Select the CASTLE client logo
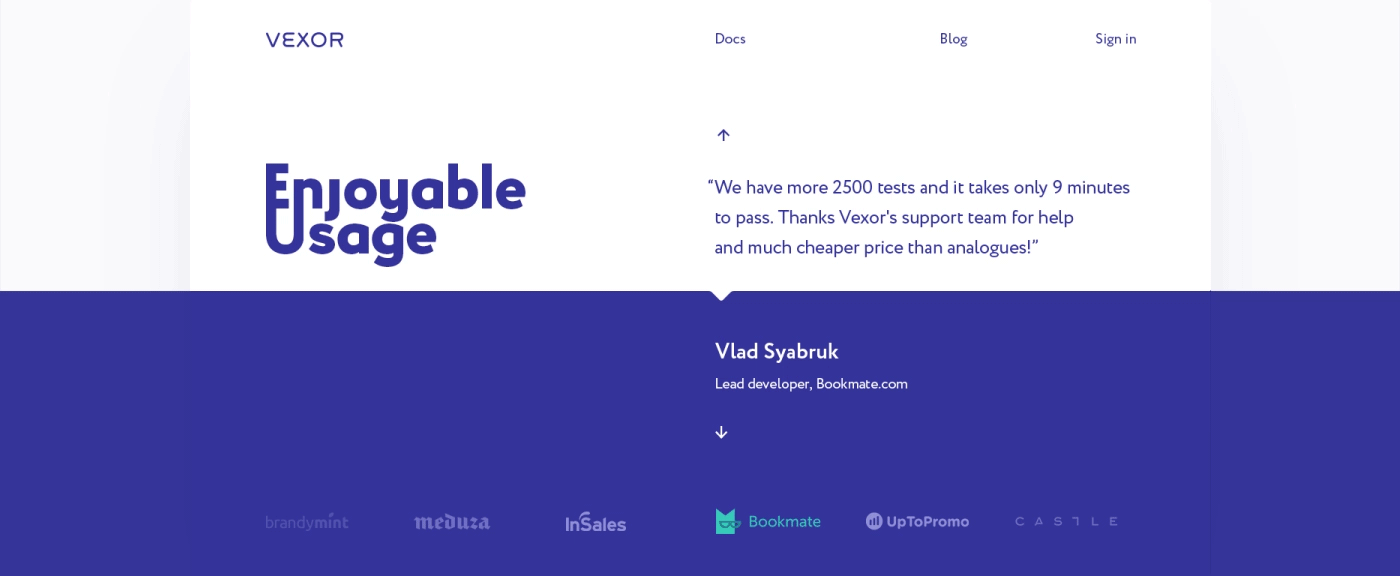Viewport: 1400px width, 576px height. point(1066,521)
